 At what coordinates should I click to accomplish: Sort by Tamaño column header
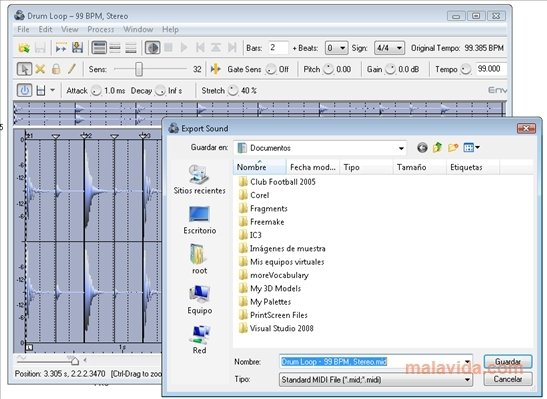(420, 167)
